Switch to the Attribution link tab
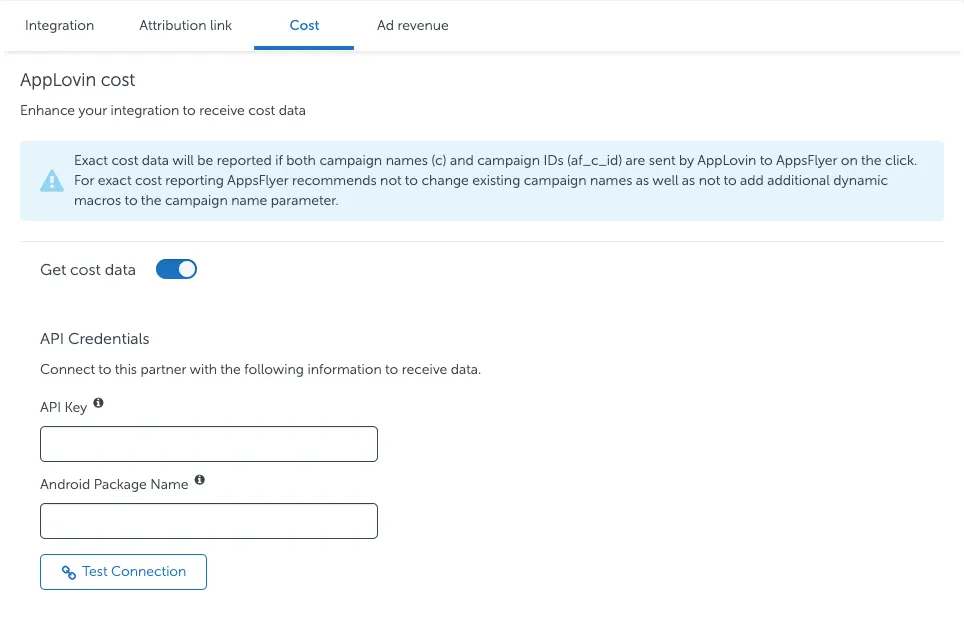Viewport: 964px width, 624px height. tap(185, 25)
